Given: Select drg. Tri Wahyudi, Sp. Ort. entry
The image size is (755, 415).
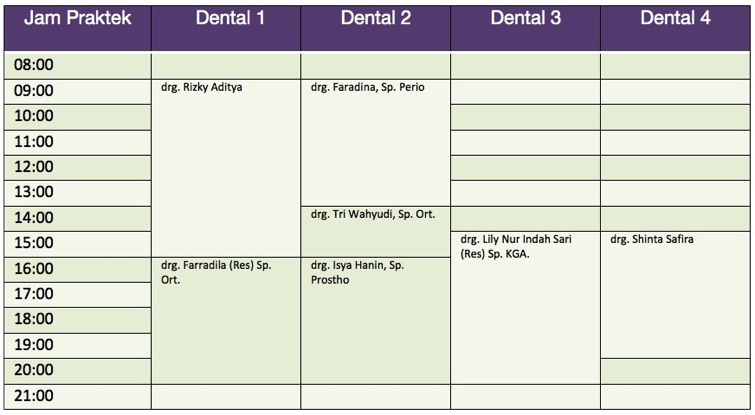Looking at the screenshot, I should pos(379,214).
